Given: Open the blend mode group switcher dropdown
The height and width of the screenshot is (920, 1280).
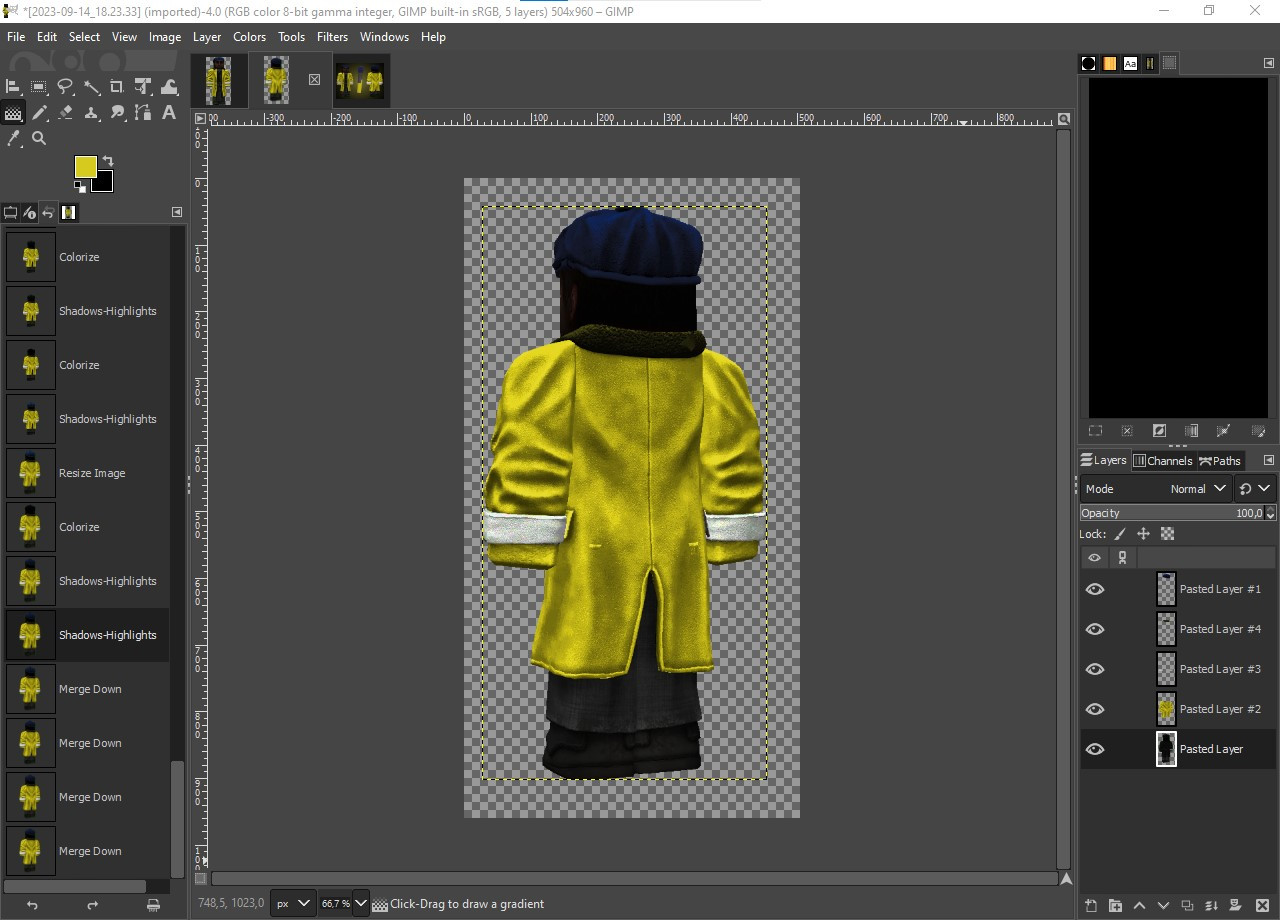Looking at the screenshot, I should (1254, 489).
